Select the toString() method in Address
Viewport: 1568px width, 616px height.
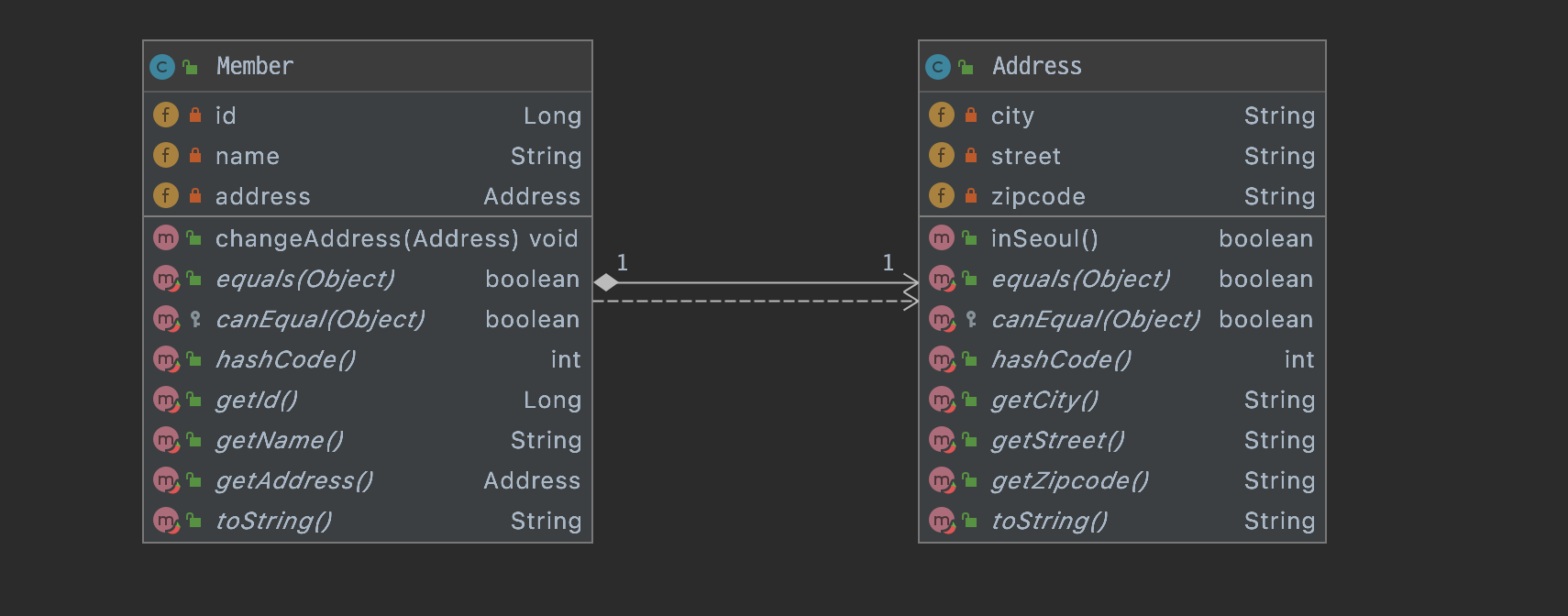[1122, 521]
